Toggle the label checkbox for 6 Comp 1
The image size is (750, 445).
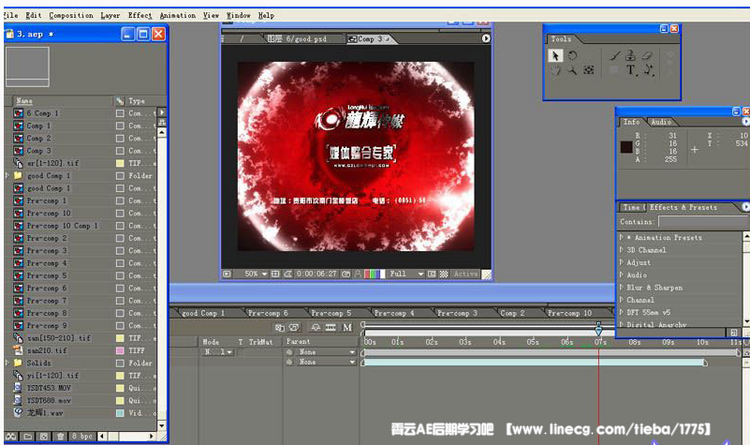[x=120, y=113]
